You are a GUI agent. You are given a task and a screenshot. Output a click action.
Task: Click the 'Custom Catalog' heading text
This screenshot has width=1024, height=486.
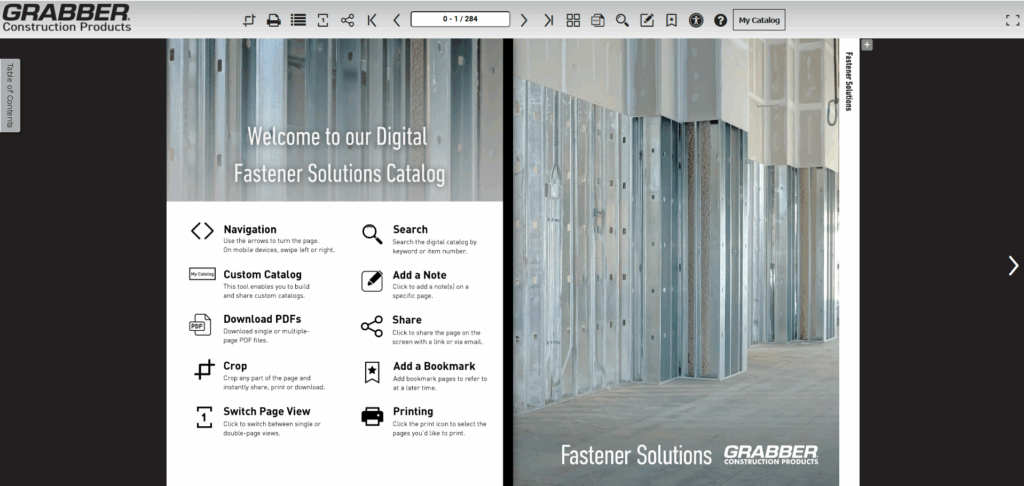pyautogui.click(x=263, y=274)
